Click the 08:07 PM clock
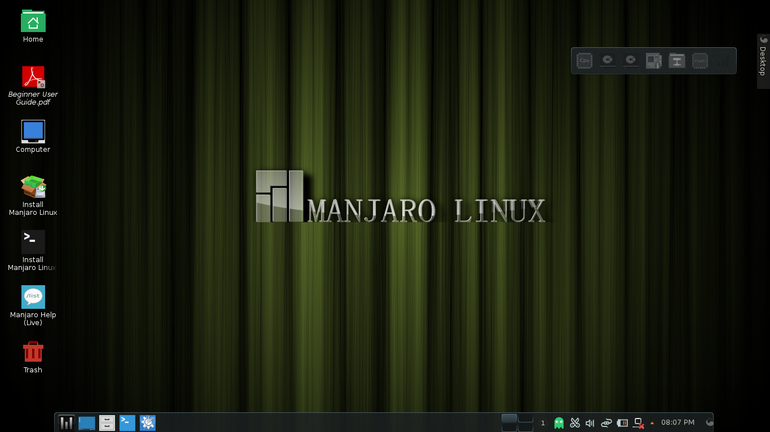The image size is (770, 432). click(677, 423)
